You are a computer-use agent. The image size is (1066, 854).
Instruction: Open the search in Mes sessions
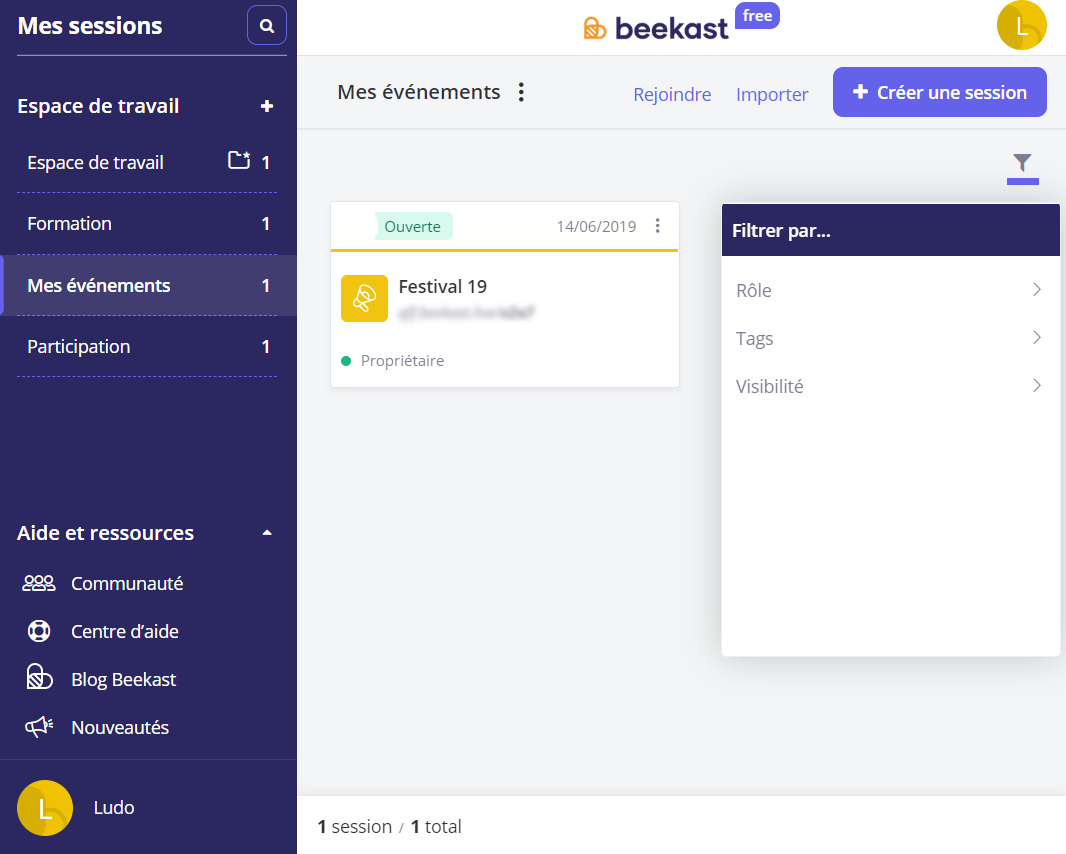(x=266, y=26)
